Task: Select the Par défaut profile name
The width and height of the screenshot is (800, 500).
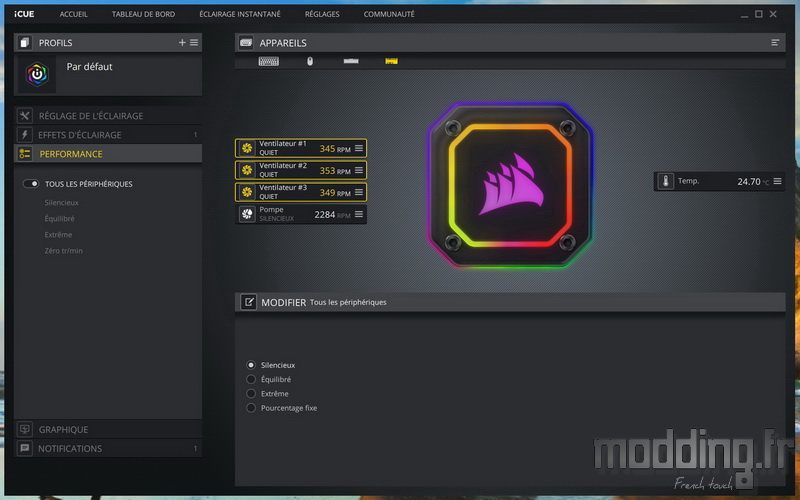Action: point(89,67)
